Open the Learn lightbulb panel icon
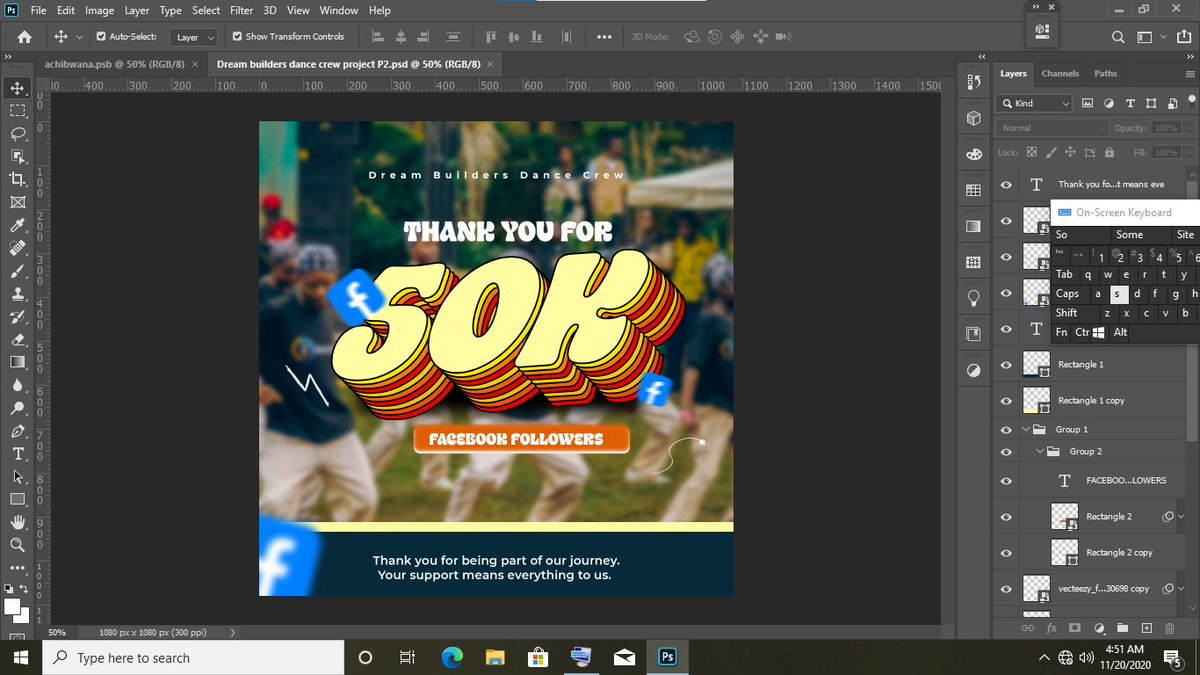1200x675 pixels. 973,298
